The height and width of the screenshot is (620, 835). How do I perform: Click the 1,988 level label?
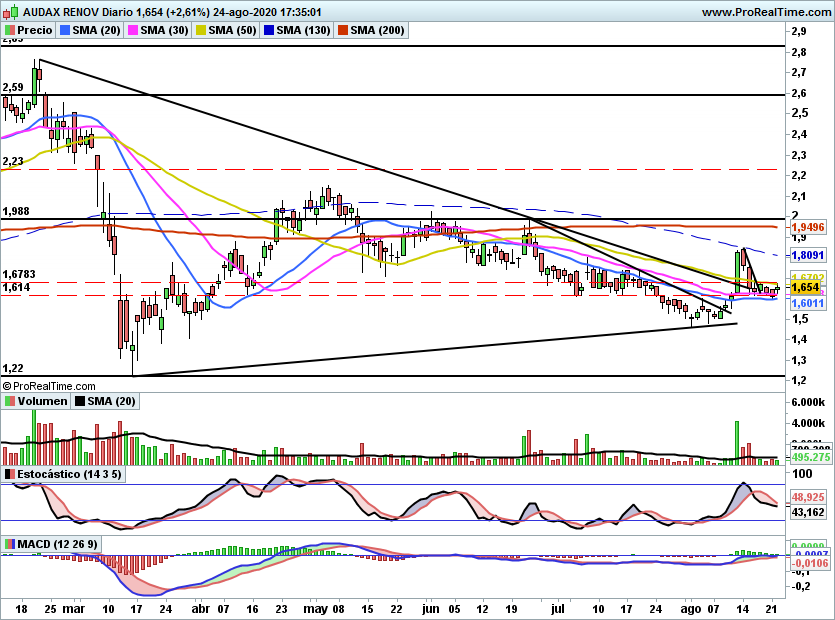pyautogui.click(x=16, y=211)
